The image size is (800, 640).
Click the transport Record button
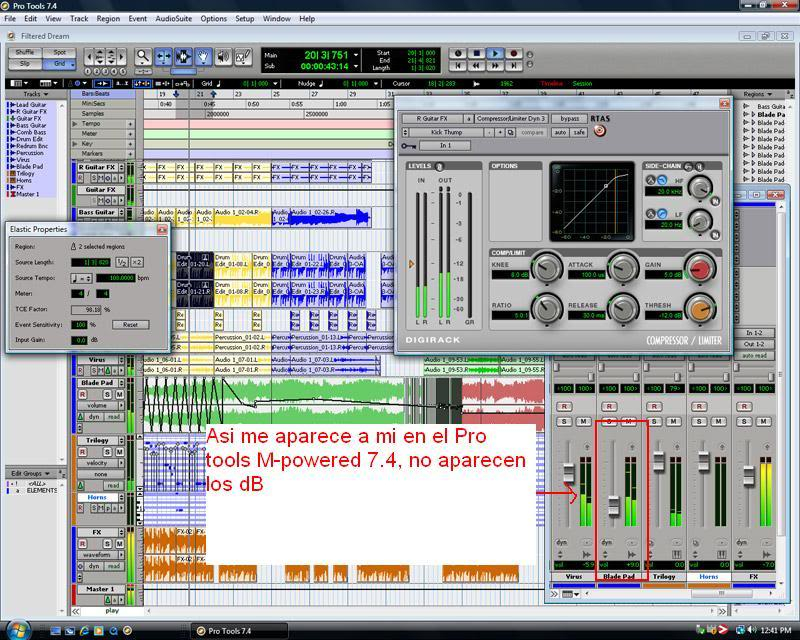pos(514,53)
